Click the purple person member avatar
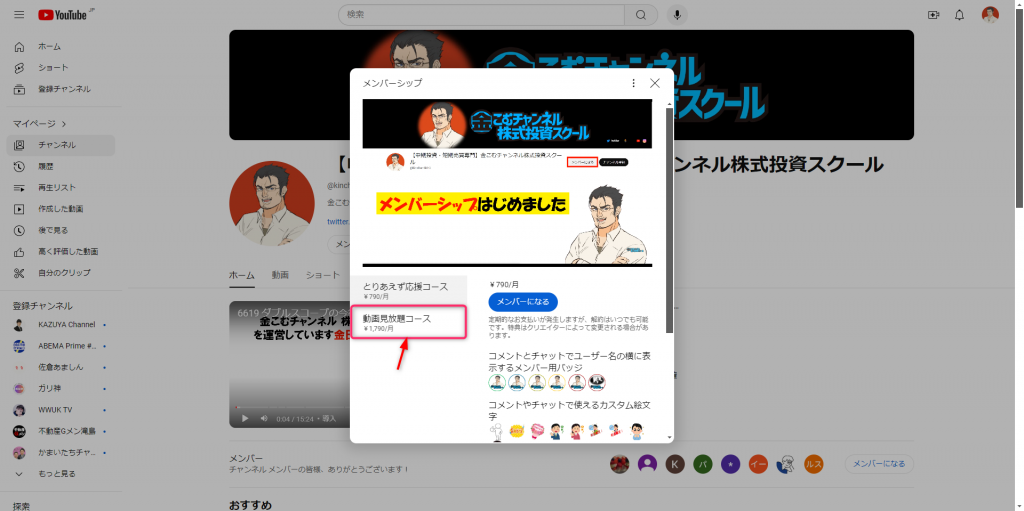The image size is (1024, 511). click(x=647, y=464)
